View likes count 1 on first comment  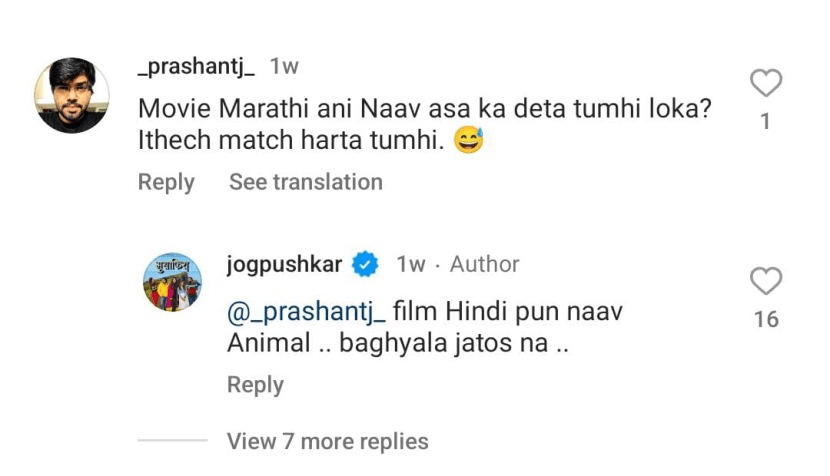coord(765,123)
